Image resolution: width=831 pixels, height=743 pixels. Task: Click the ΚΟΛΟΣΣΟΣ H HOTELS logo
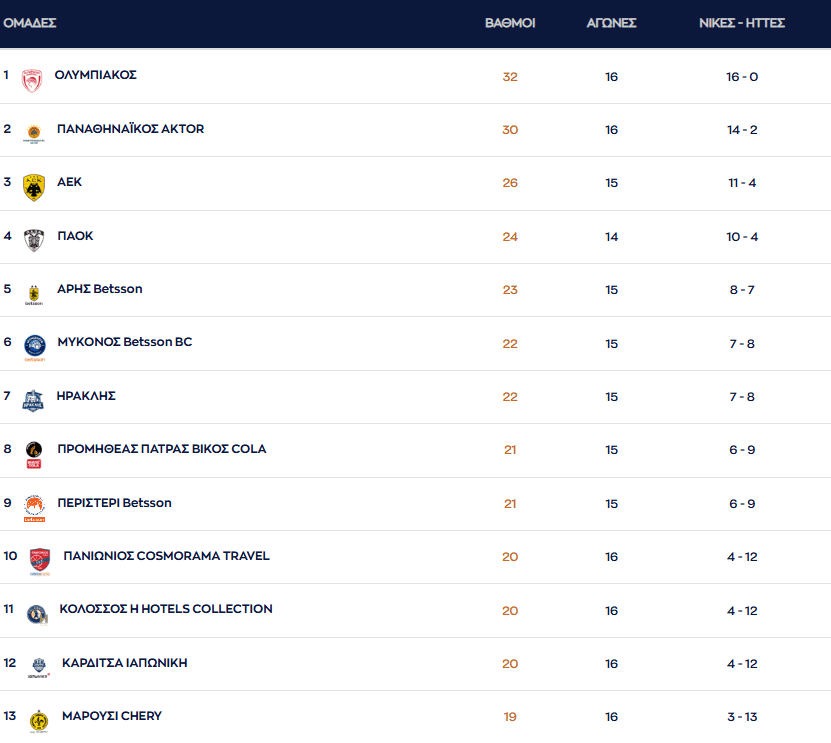tap(37, 614)
